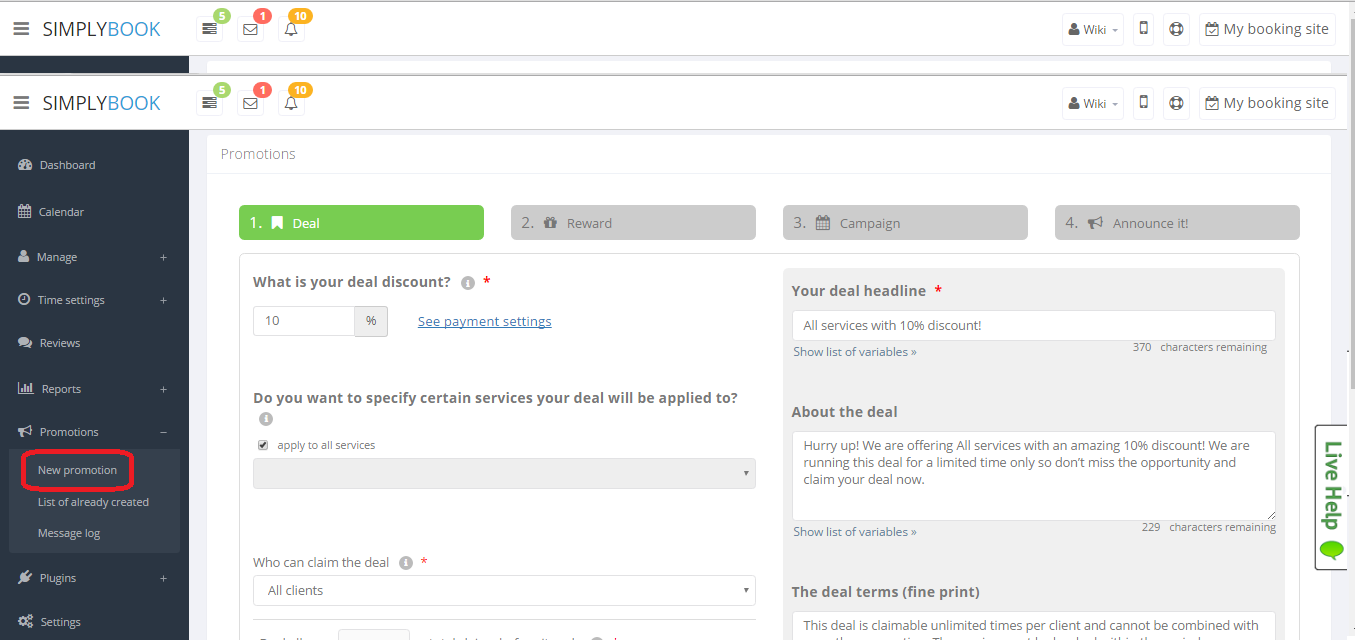Screen dimensions: 1355x640
Task: Click info icon above 'apply to all services'
Action: [265, 419]
